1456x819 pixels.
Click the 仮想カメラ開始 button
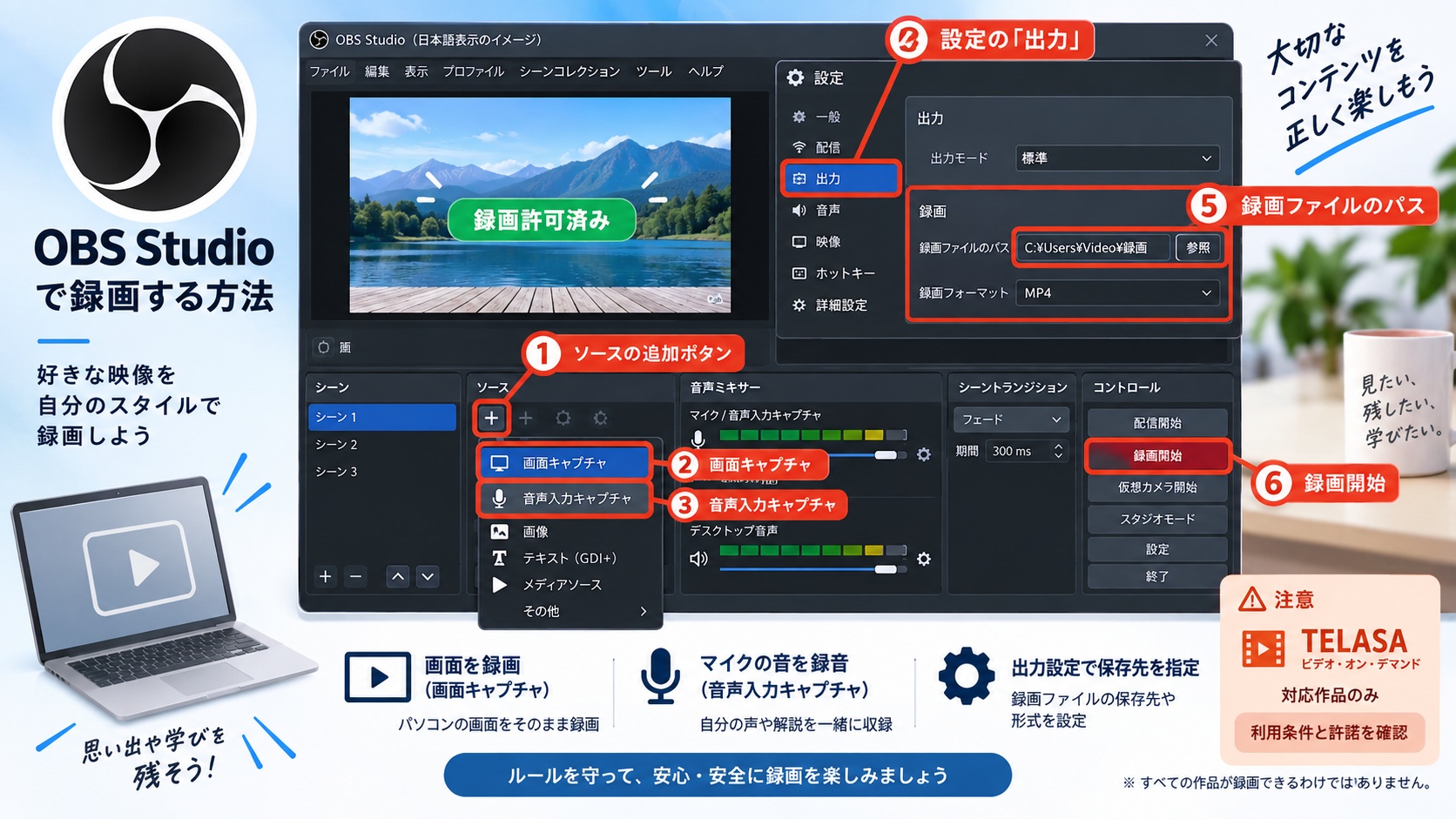[x=1157, y=487]
